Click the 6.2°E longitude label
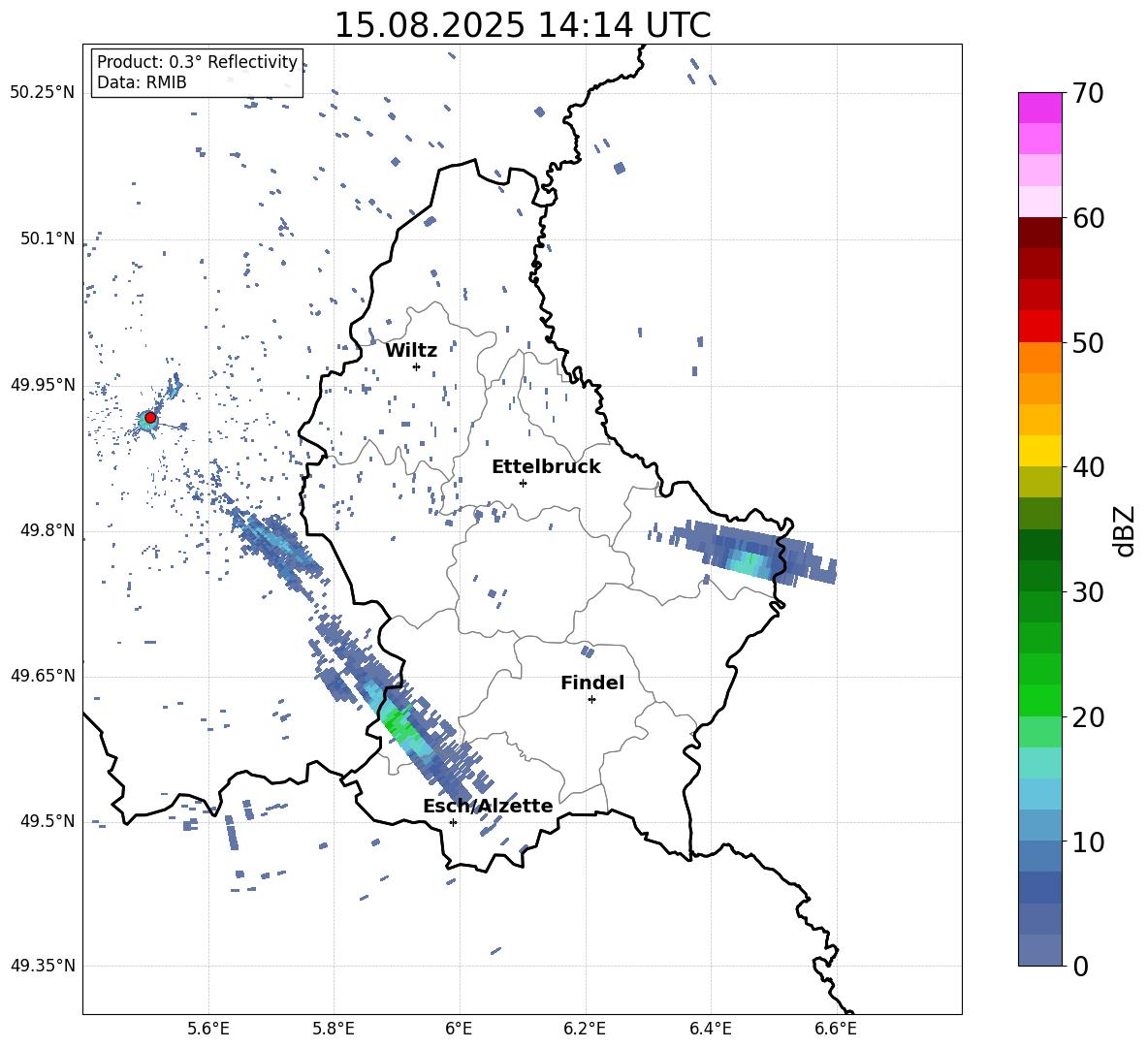 [x=585, y=1029]
